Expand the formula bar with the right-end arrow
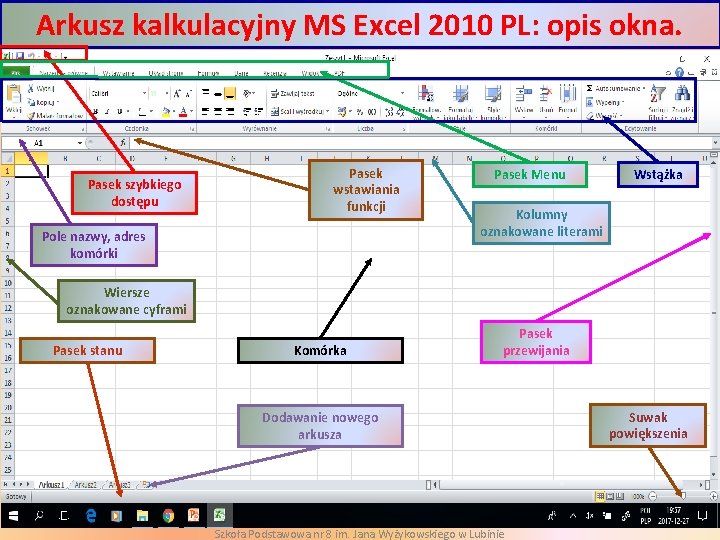Image resolution: width=720 pixels, height=540 pixels. coord(715,143)
